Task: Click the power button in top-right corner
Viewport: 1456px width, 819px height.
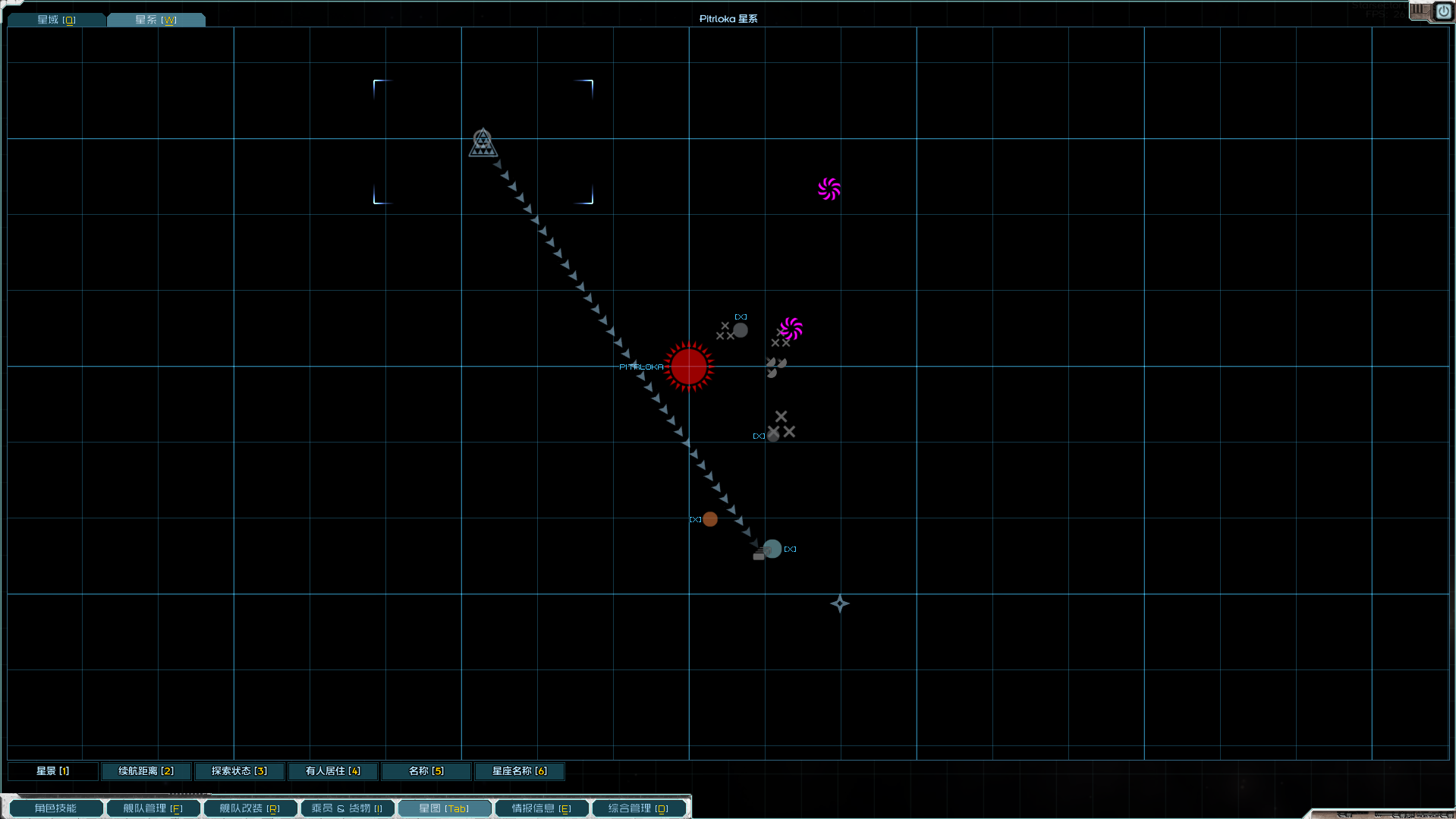Action: (1443, 11)
